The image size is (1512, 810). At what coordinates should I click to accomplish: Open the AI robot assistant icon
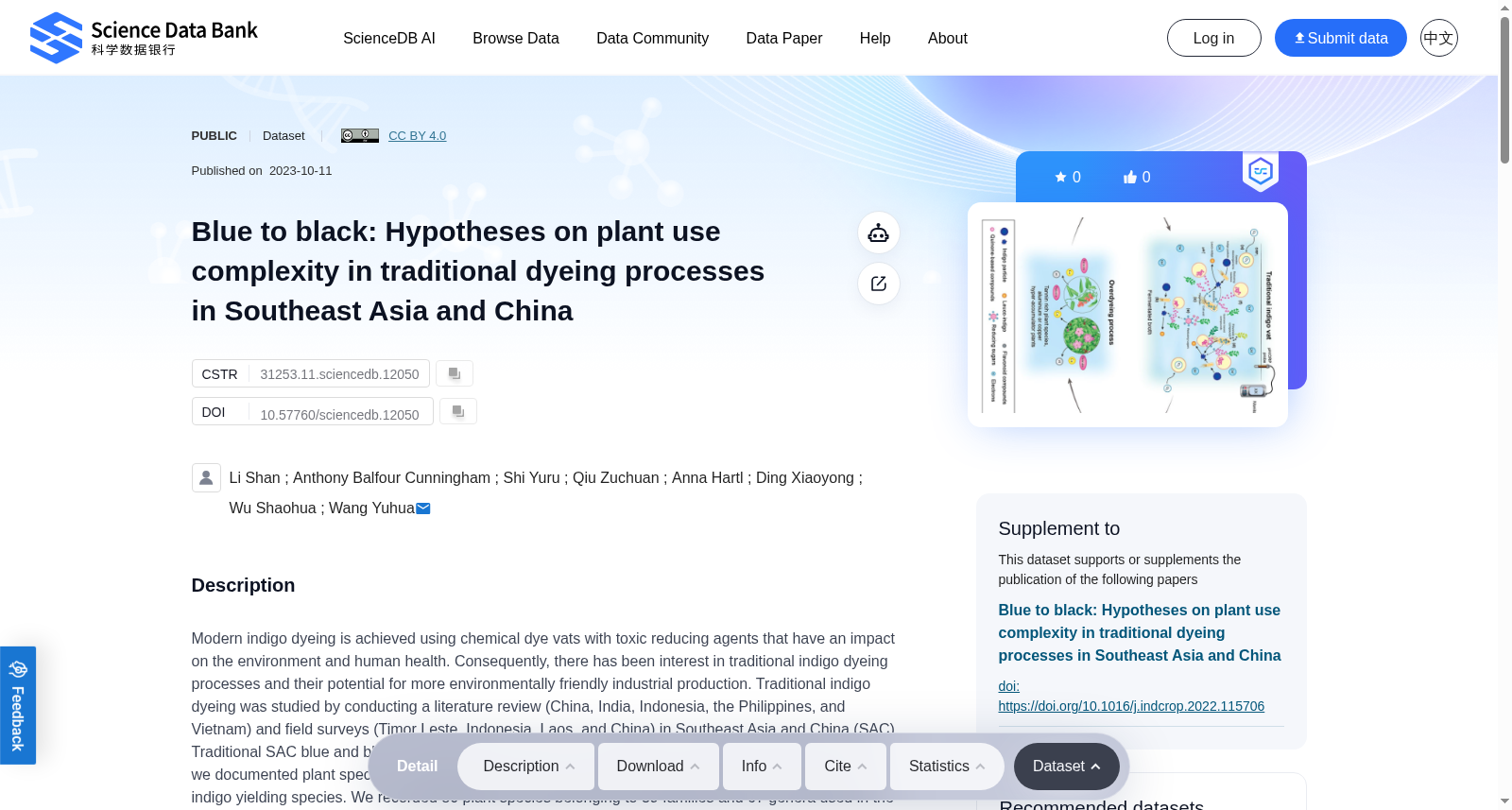[x=879, y=233]
